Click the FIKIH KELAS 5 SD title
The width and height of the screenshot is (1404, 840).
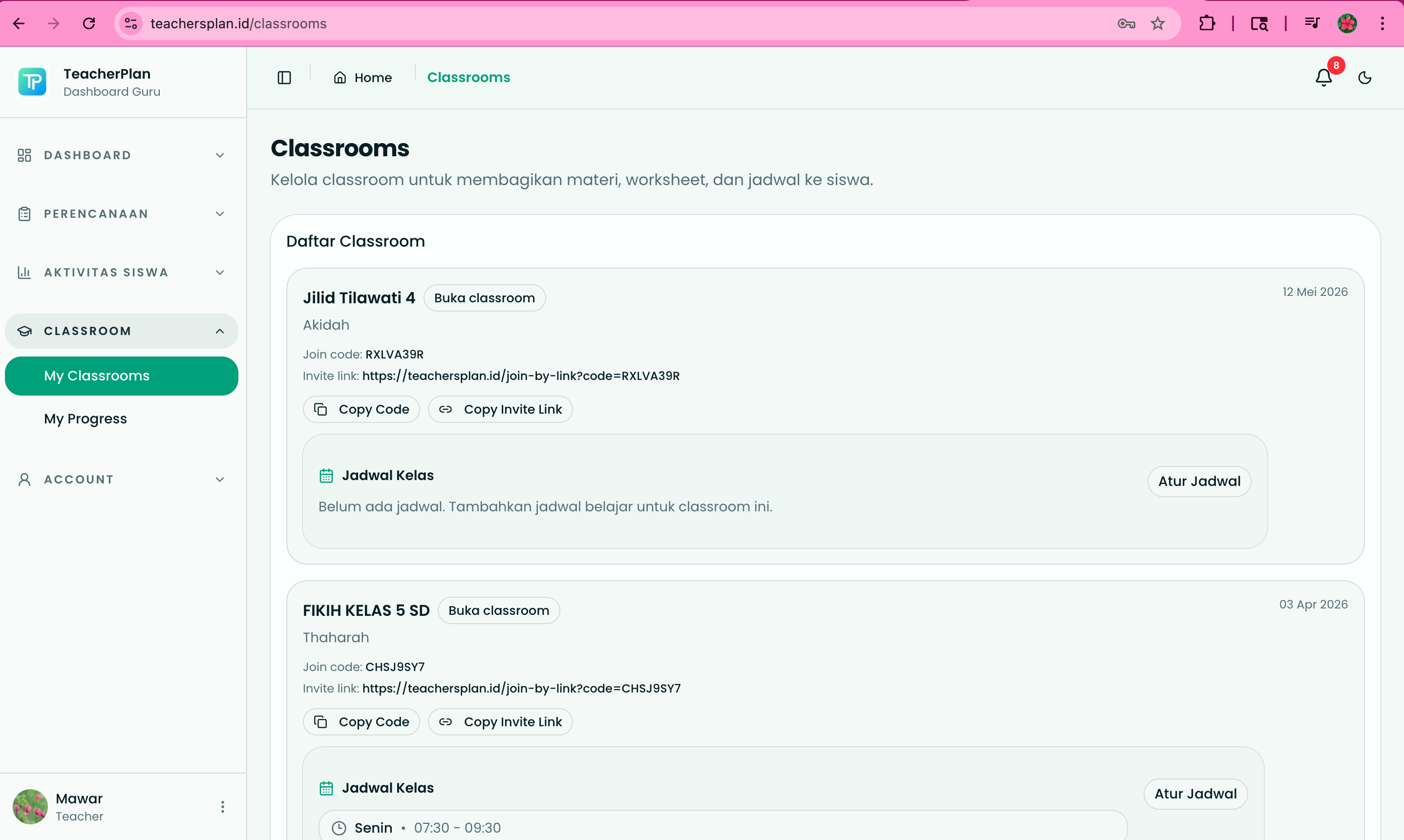pyautogui.click(x=366, y=610)
